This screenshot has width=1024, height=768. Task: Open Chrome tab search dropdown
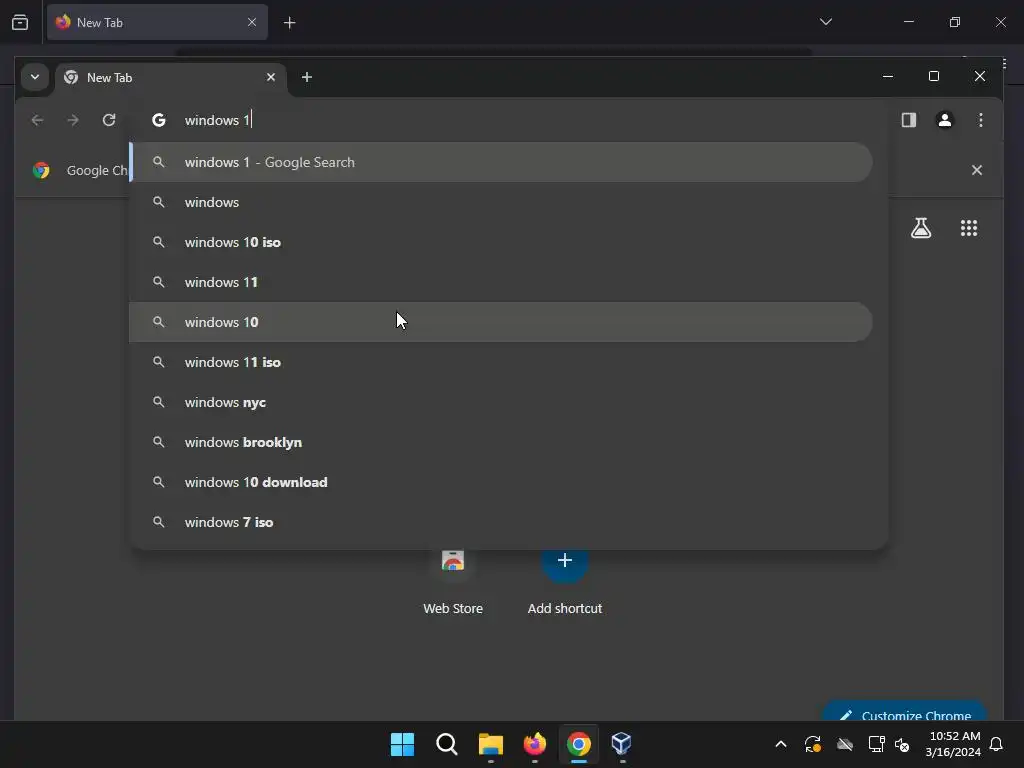(35, 77)
